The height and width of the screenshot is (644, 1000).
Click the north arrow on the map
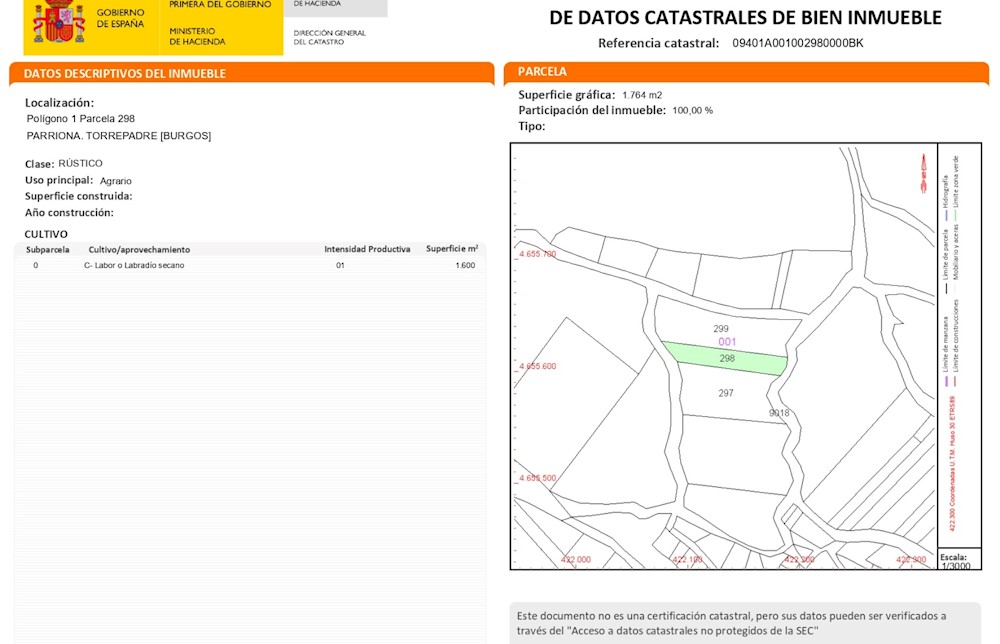[x=922, y=173]
